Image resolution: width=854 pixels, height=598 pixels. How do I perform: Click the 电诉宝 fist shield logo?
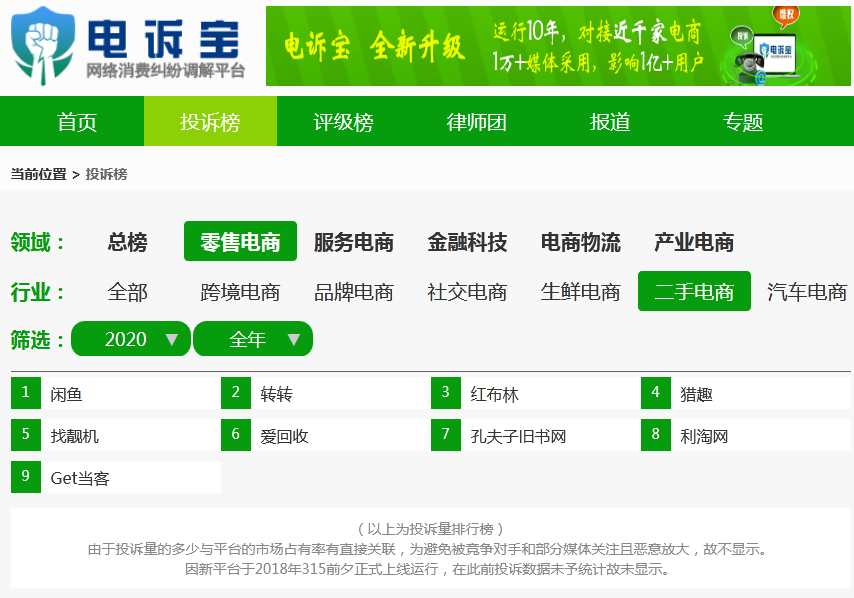[x=42, y=46]
